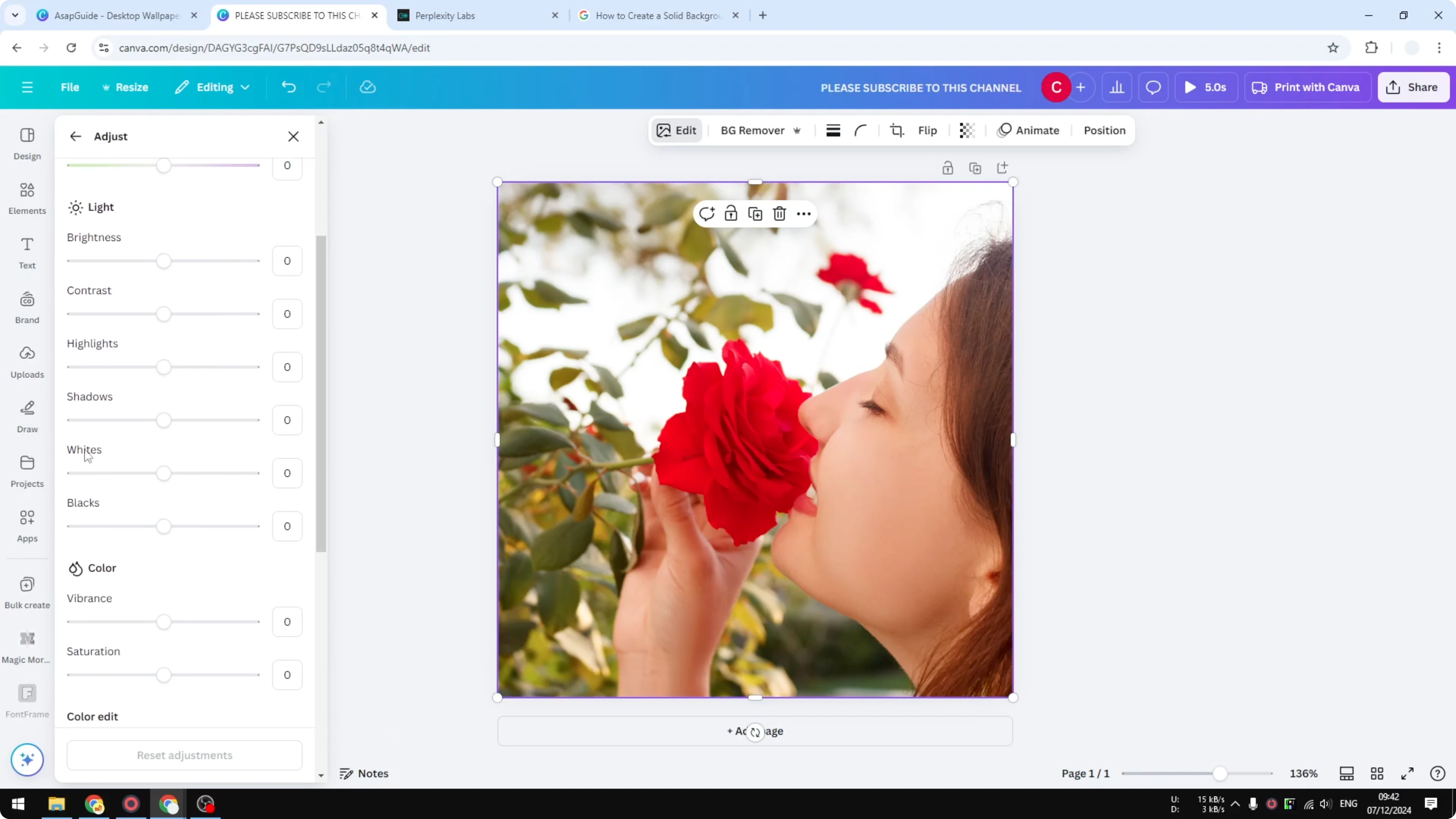
Task: Open the browser tab search chevron
Action: coord(15,15)
